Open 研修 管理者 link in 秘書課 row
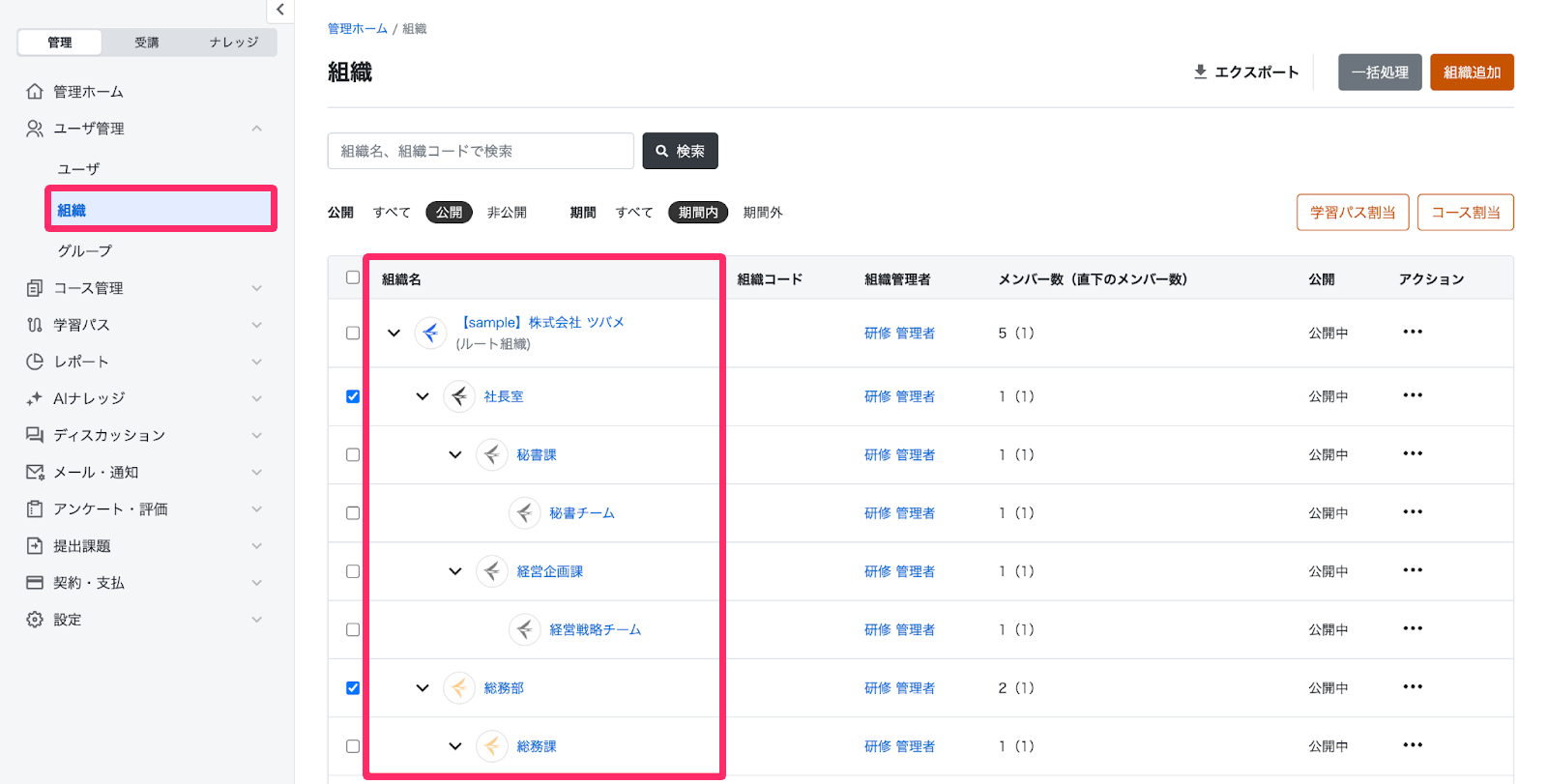Image resolution: width=1547 pixels, height=784 pixels. pos(899,454)
